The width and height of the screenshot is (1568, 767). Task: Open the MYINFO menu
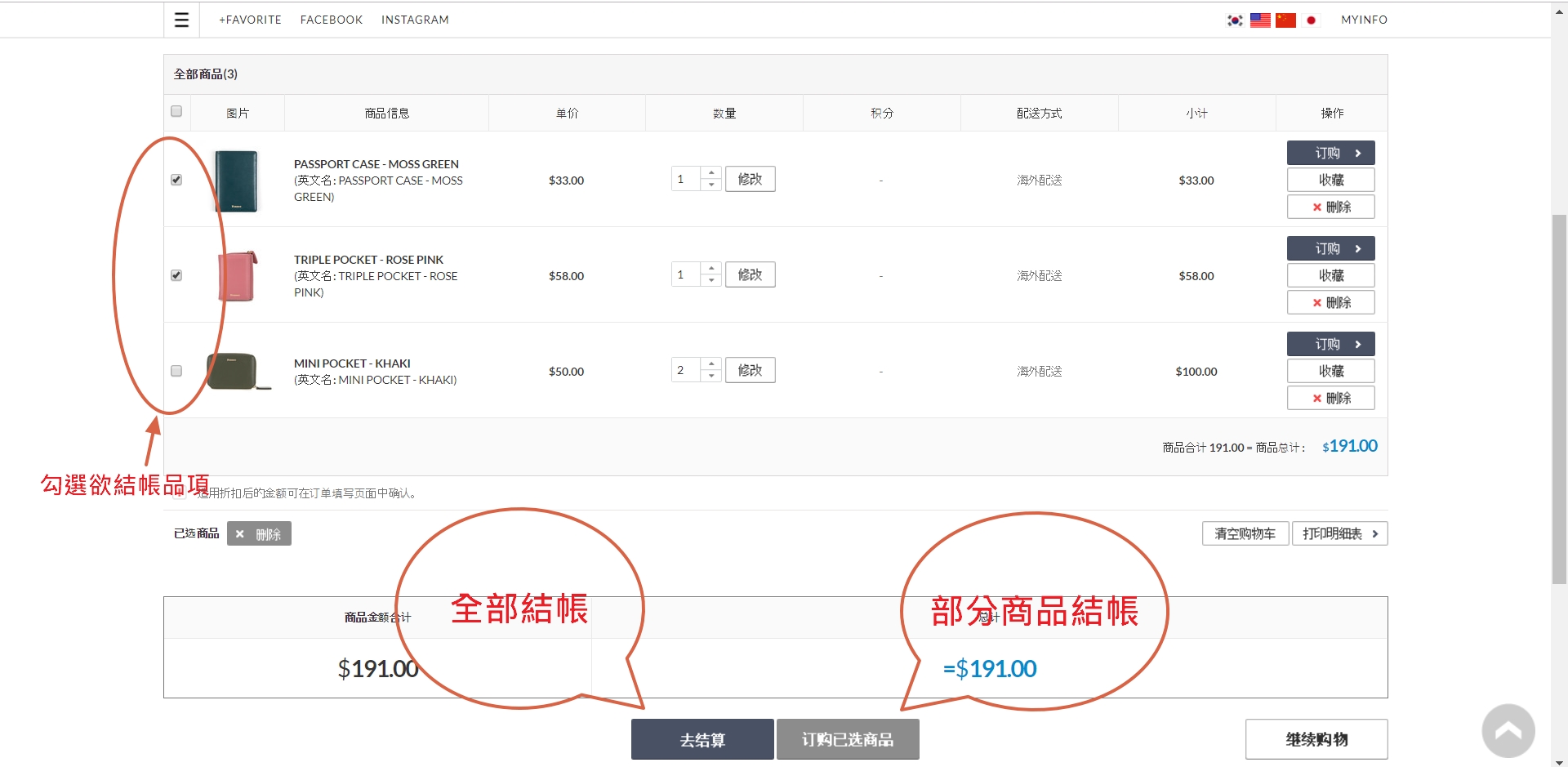tap(1364, 20)
